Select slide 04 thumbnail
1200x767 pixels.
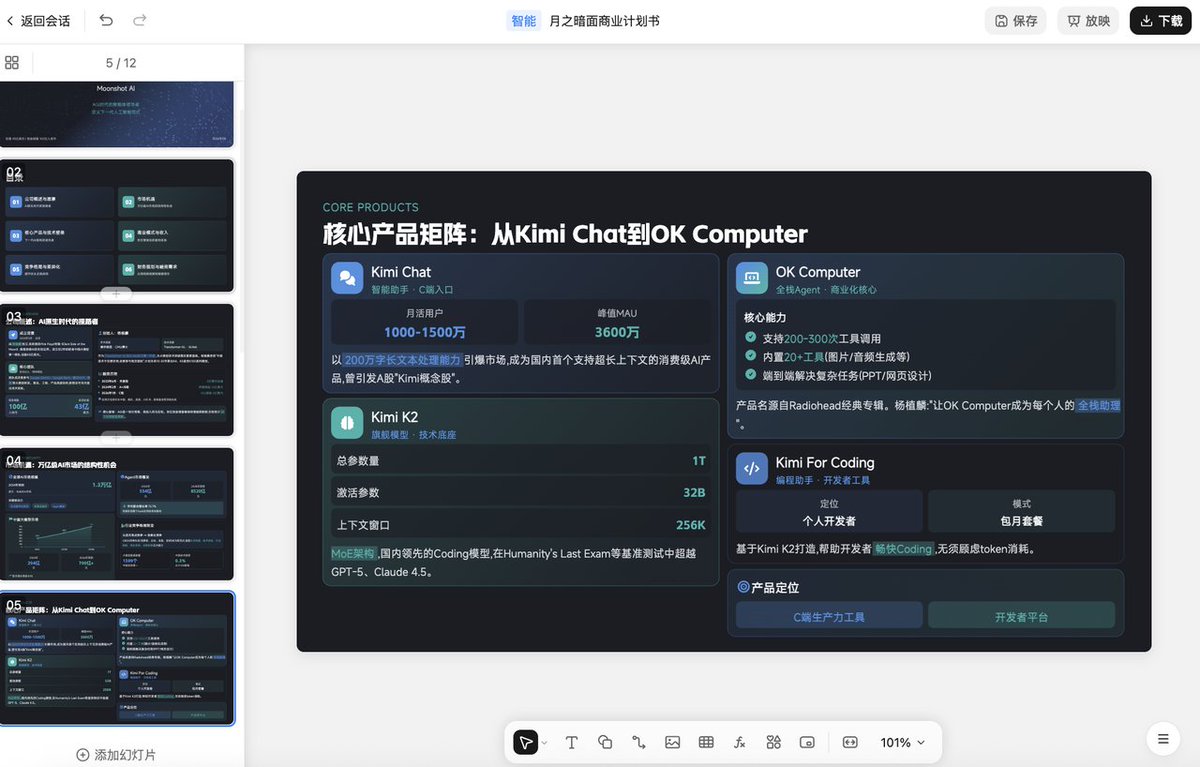coord(117,514)
